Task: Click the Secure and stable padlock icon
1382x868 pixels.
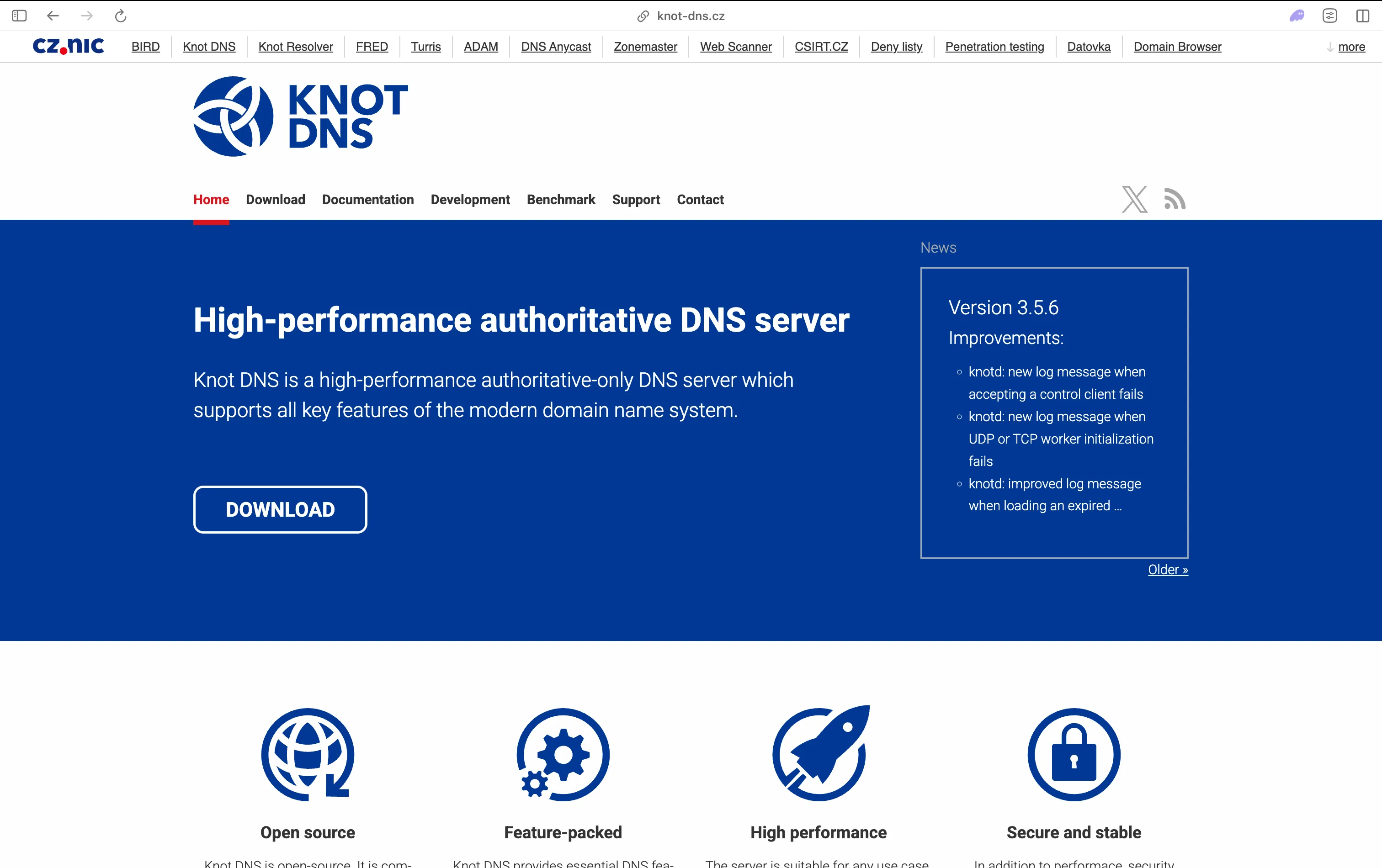Action: (1074, 754)
